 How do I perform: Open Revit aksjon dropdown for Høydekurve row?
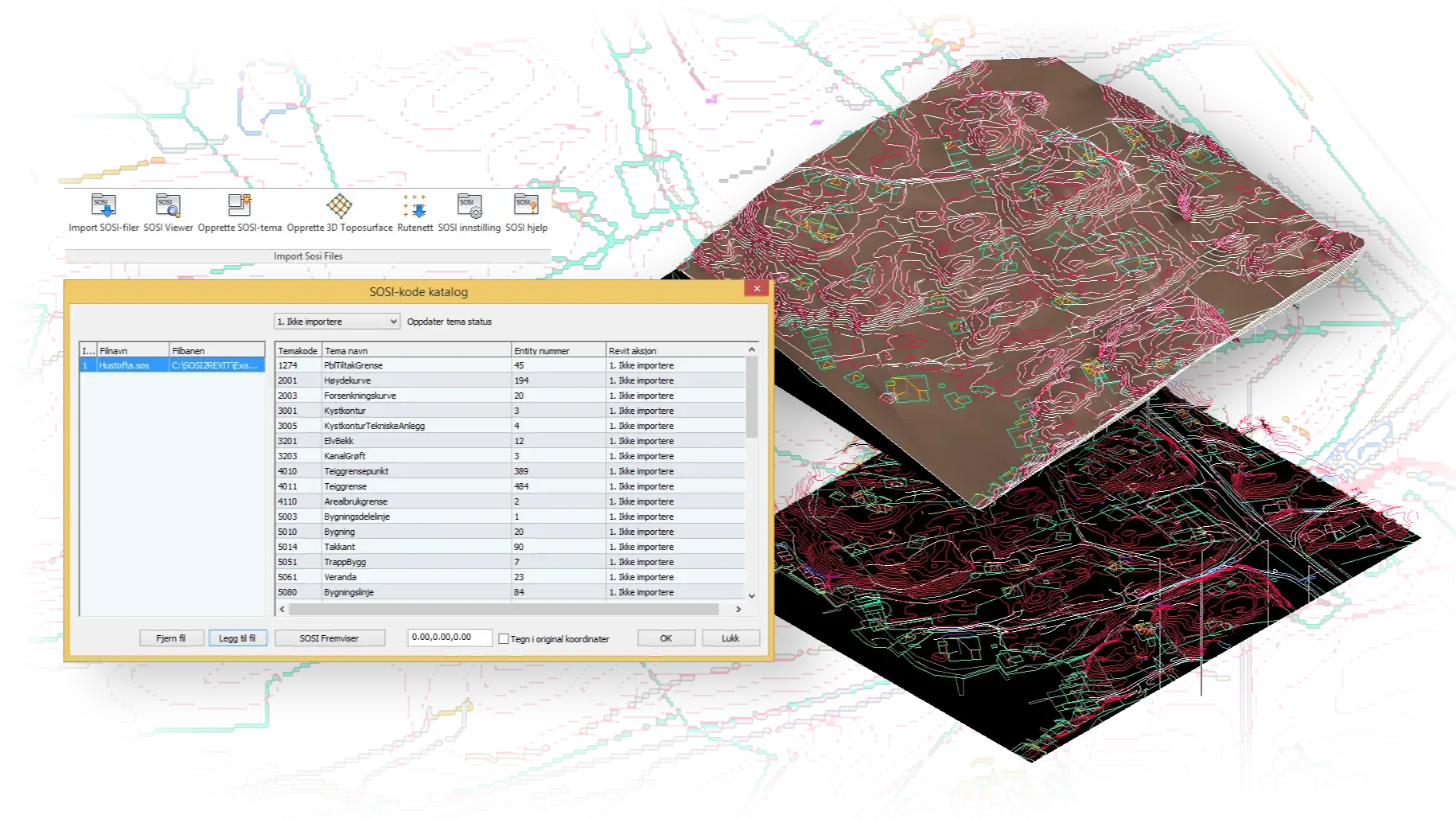point(677,380)
